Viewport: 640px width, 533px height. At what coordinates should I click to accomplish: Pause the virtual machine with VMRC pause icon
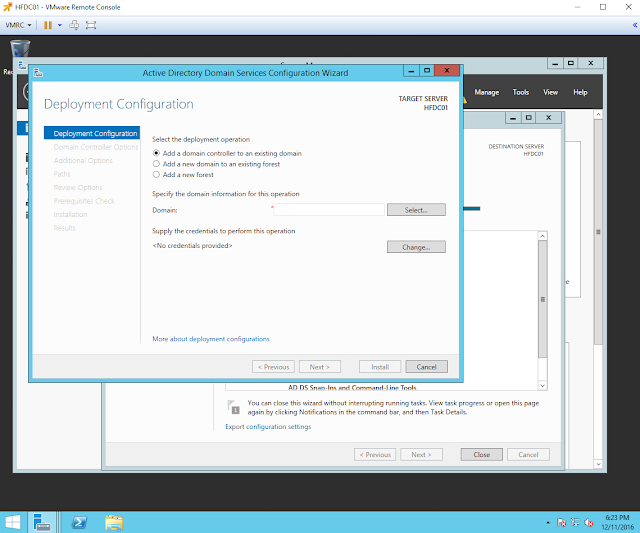coord(48,25)
